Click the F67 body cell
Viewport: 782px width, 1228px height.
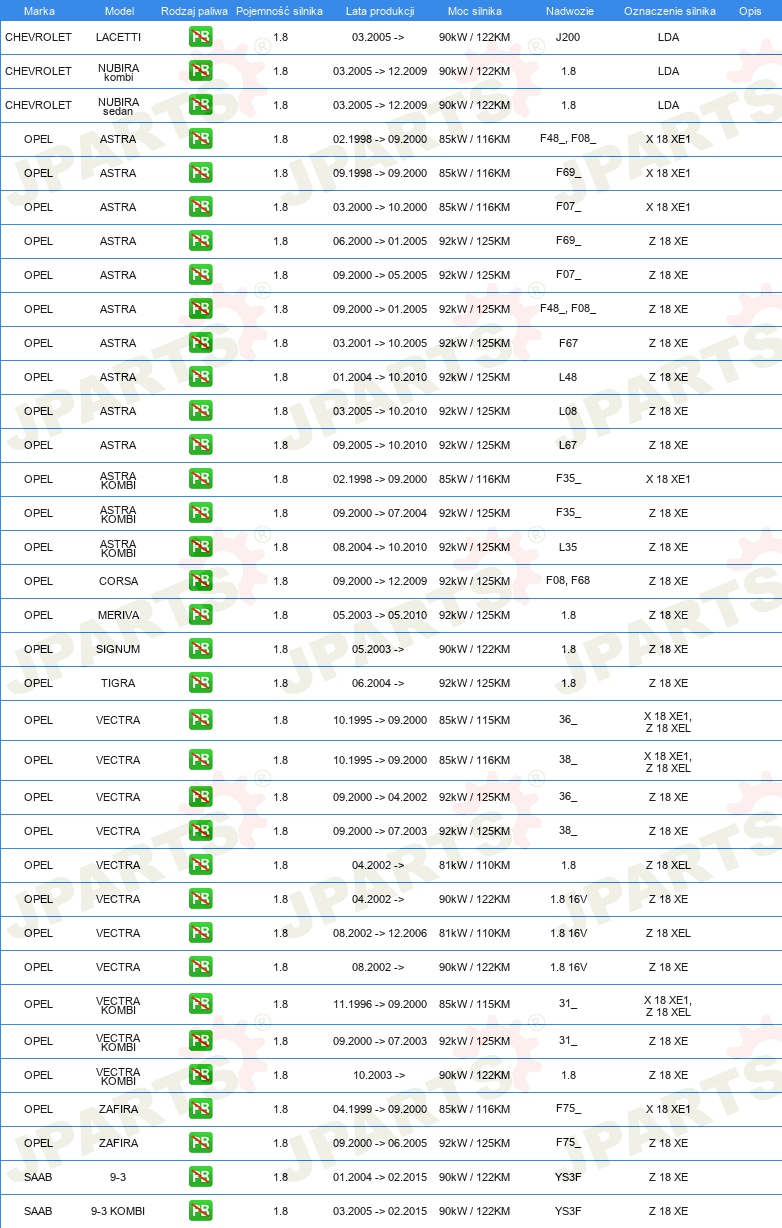(x=568, y=343)
